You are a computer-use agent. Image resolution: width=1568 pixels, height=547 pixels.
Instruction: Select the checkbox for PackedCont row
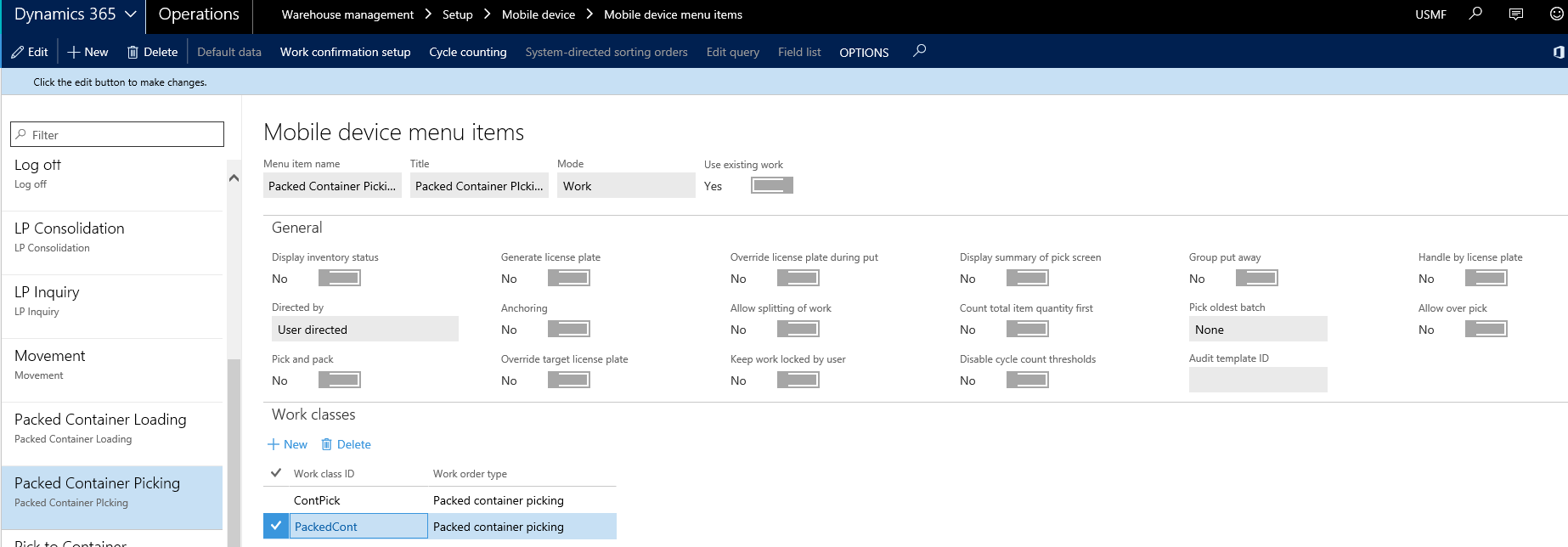[x=275, y=527]
